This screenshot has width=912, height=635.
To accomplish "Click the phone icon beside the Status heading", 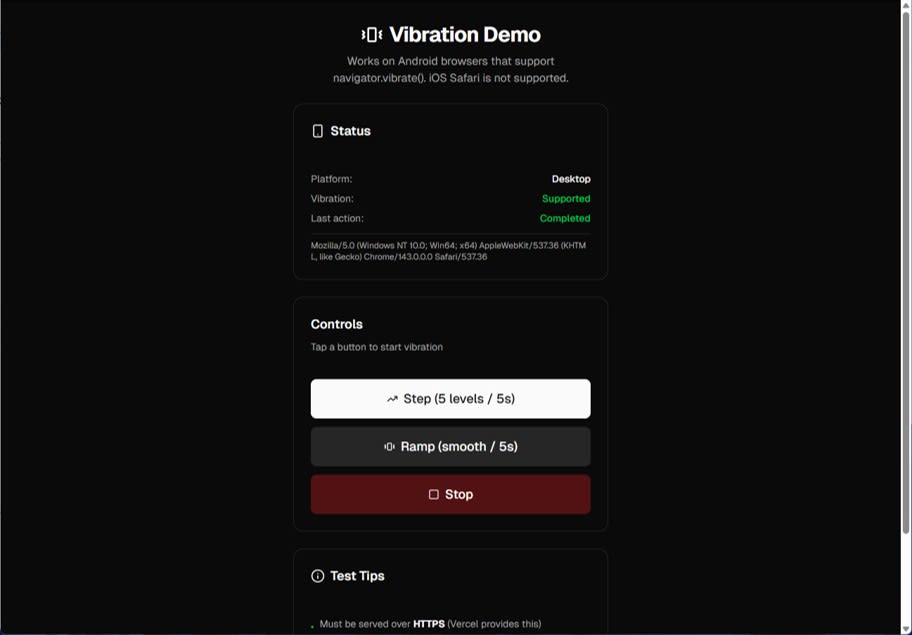I will pyautogui.click(x=318, y=130).
